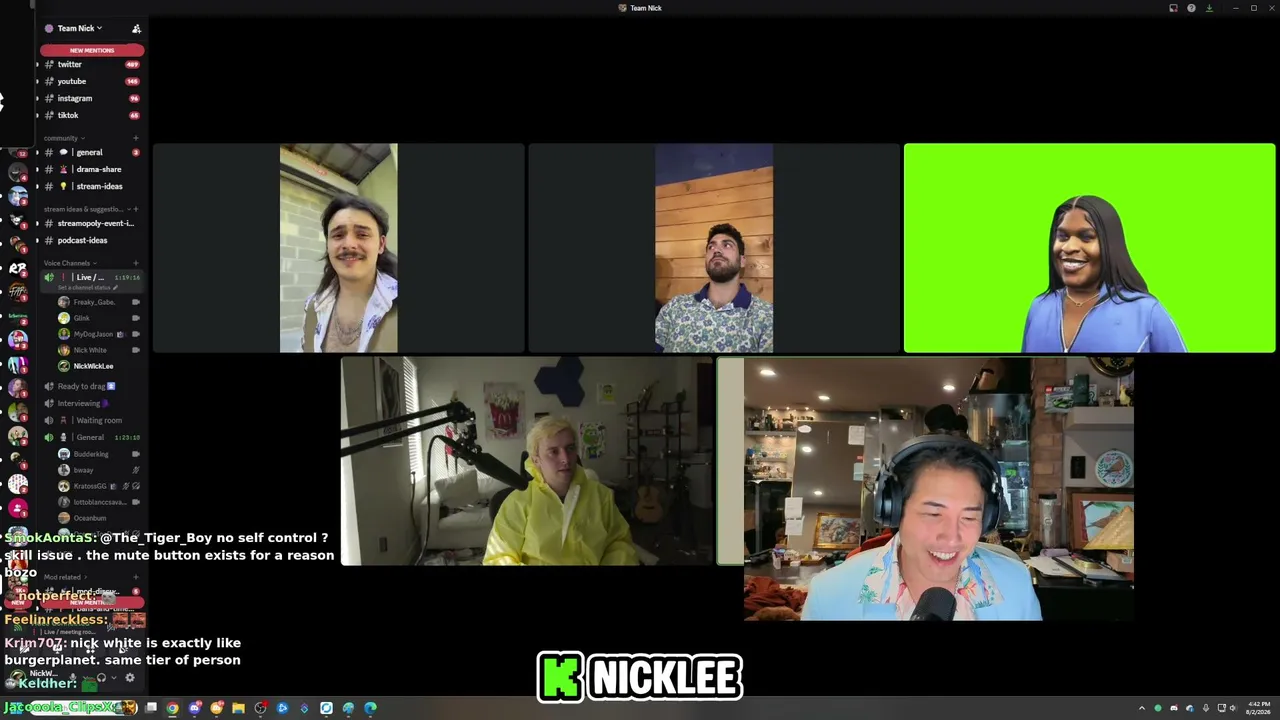Add a channel to the community category
The width and height of the screenshot is (1280, 720).
pos(136,138)
